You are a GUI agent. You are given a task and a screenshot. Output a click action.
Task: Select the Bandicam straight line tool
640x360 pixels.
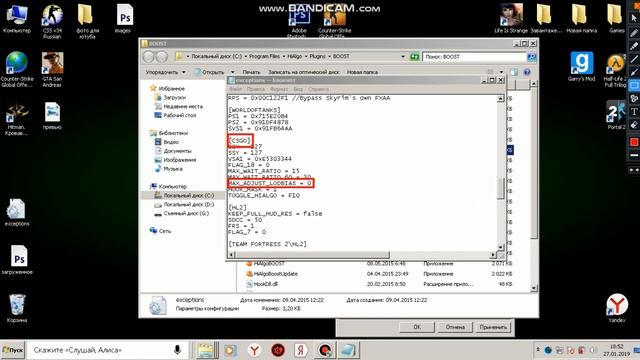634,59
